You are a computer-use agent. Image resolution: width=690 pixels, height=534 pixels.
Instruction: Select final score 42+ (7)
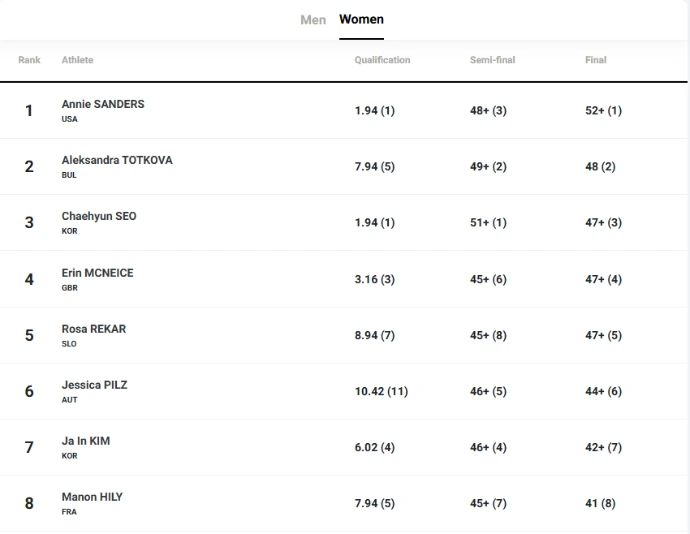pos(603,447)
